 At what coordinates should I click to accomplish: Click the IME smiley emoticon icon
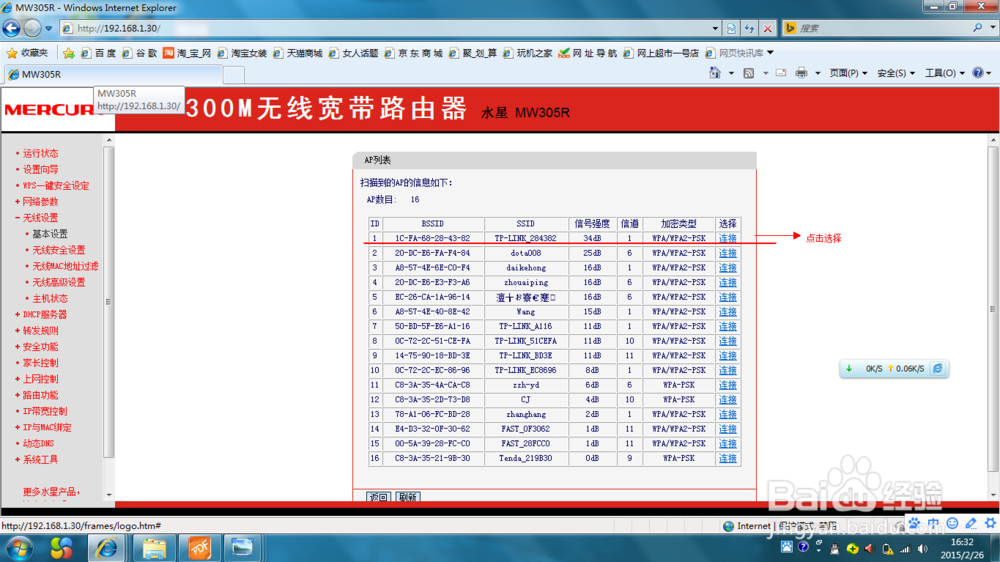click(952, 523)
